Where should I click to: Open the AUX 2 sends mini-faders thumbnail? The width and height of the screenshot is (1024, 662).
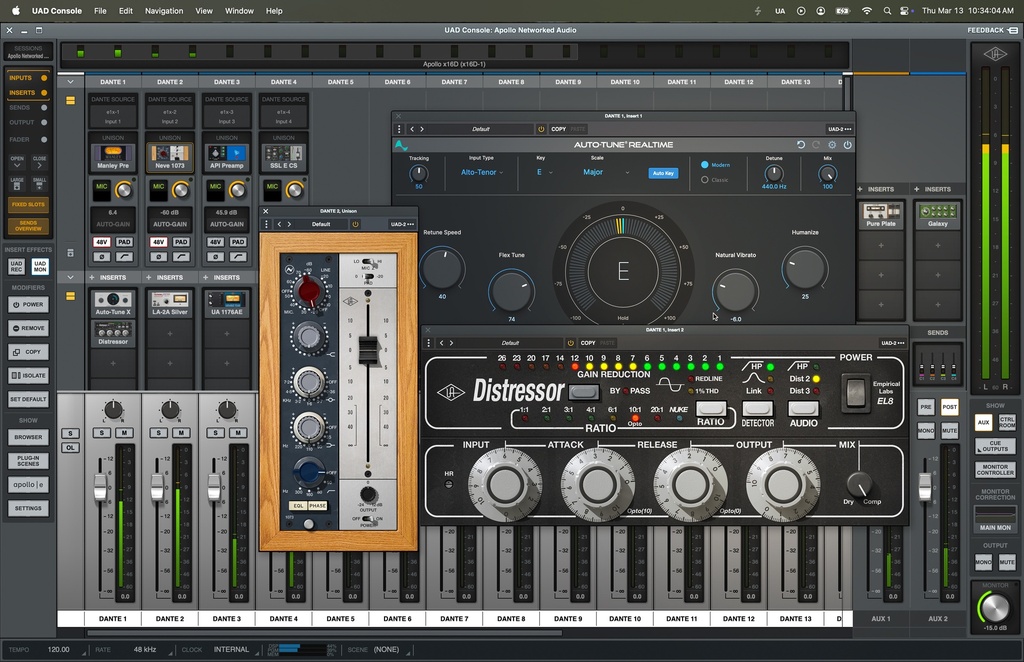click(938, 364)
